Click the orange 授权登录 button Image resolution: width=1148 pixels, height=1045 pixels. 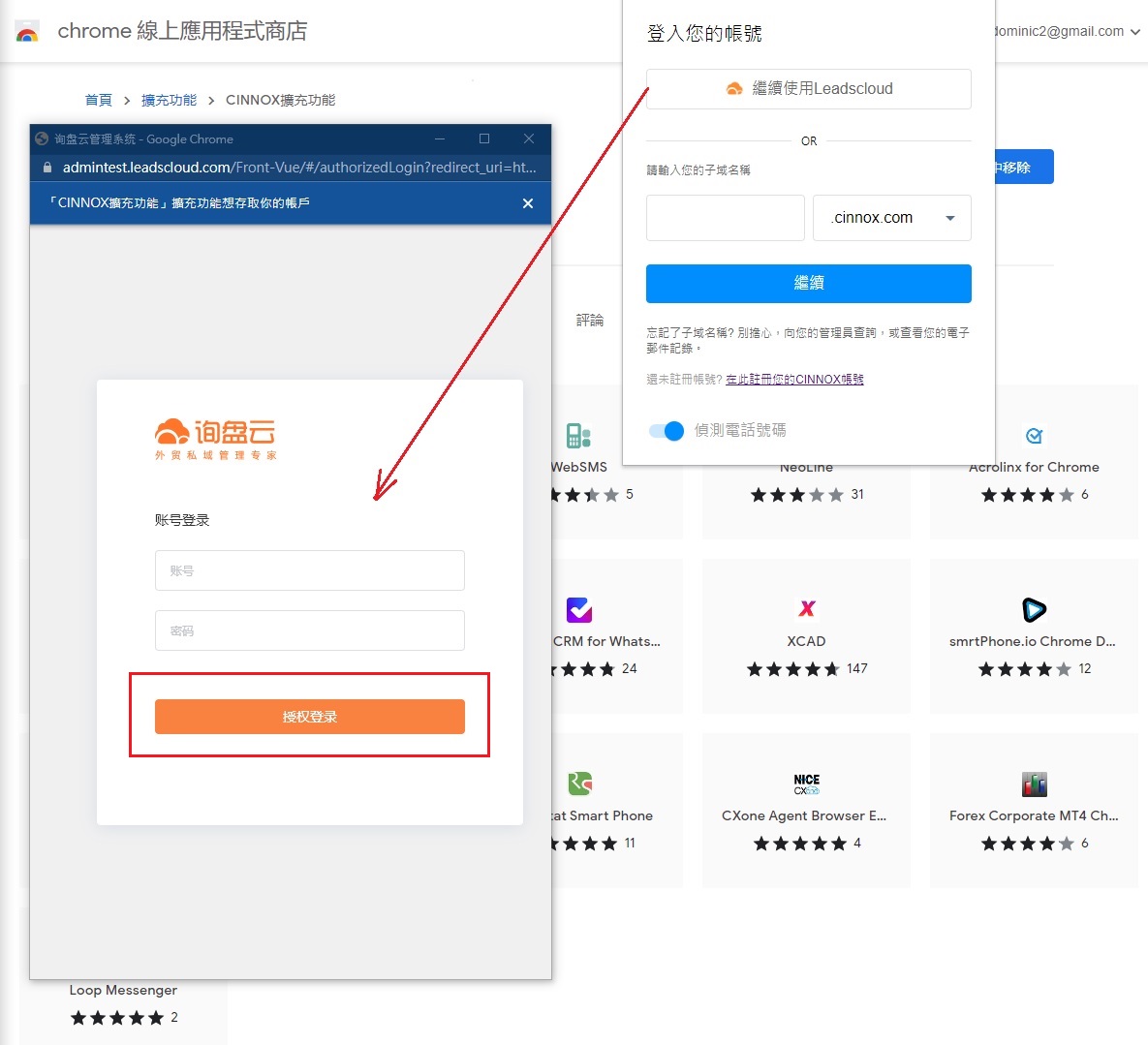point(310,717)
